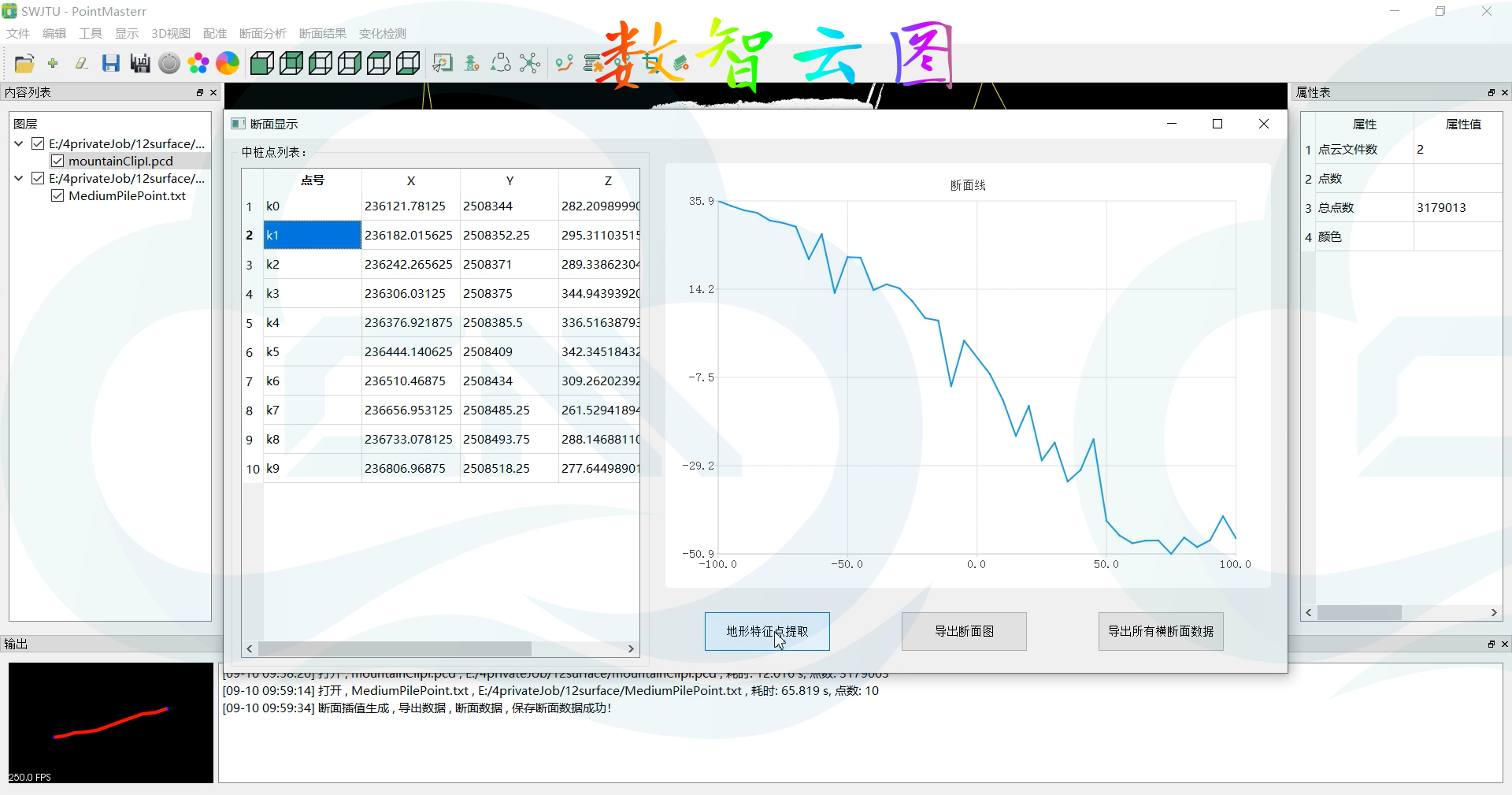Click the blue floppy disk save icon
Viewport: 1512px width, 795px height.
pyautogui.click(x=111, y=63)
